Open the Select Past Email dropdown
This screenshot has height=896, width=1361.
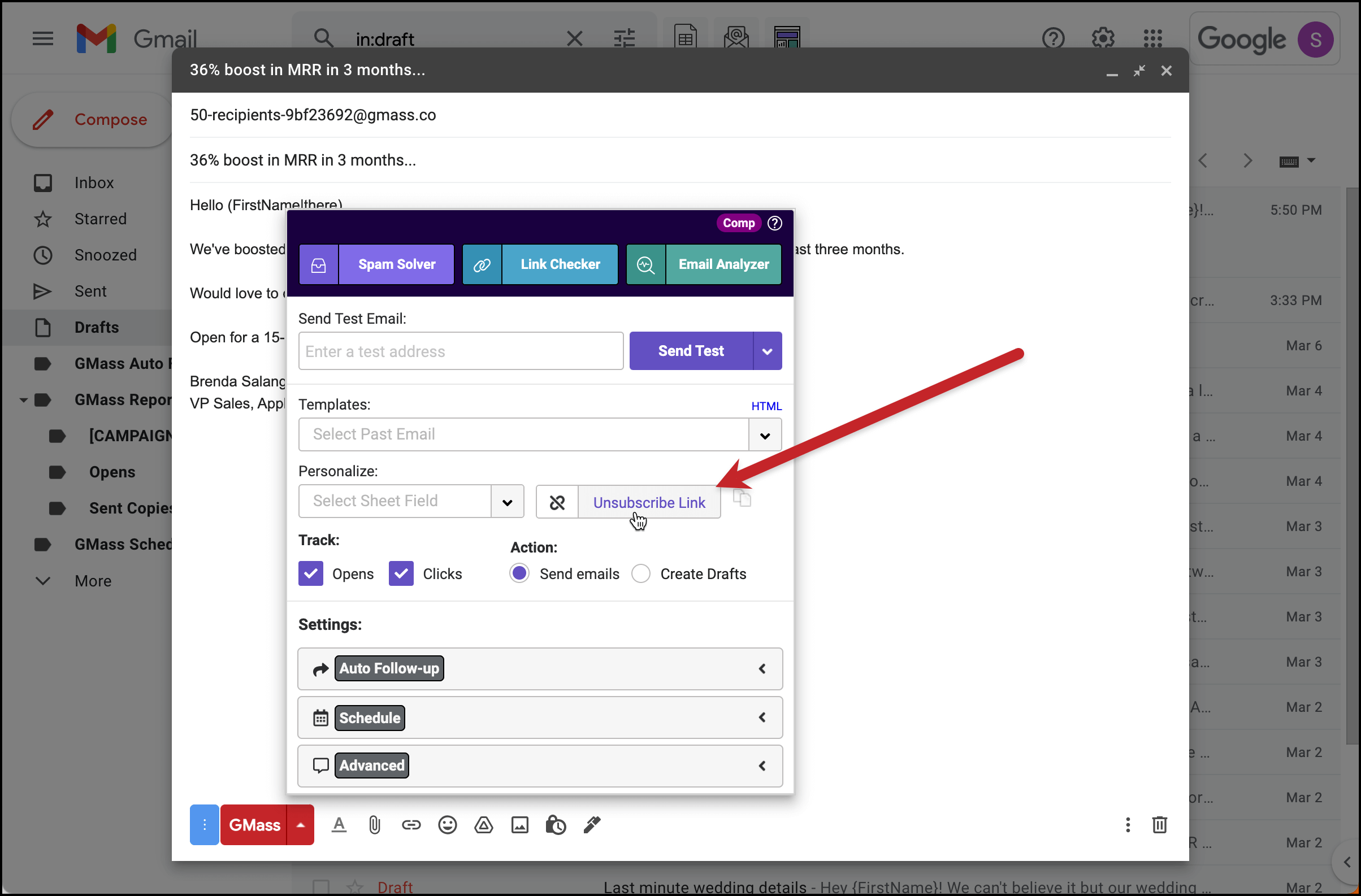765,435
